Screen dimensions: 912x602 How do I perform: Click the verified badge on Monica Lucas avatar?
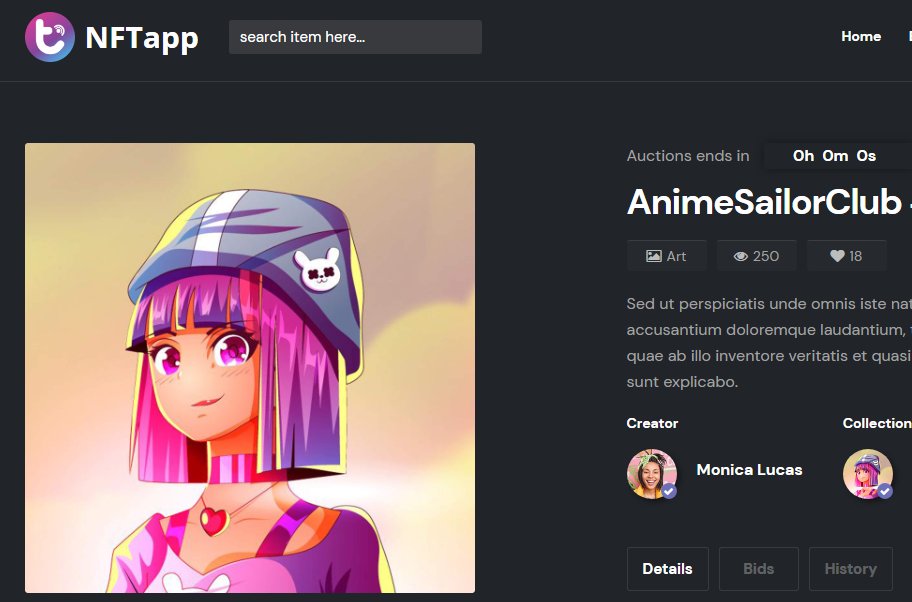click(669, 491)
